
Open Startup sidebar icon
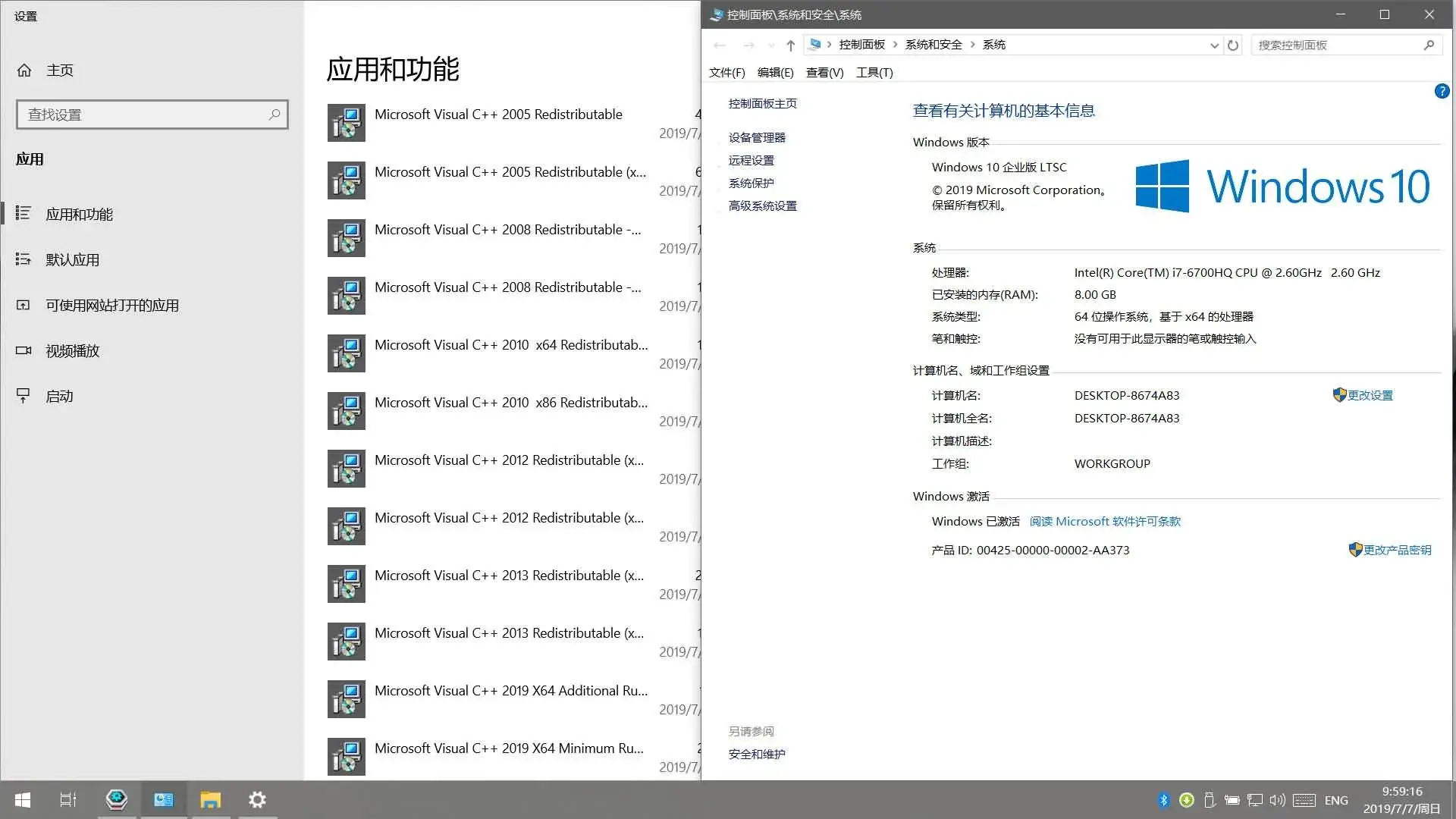pyautogui.click(x=24, y=396)
